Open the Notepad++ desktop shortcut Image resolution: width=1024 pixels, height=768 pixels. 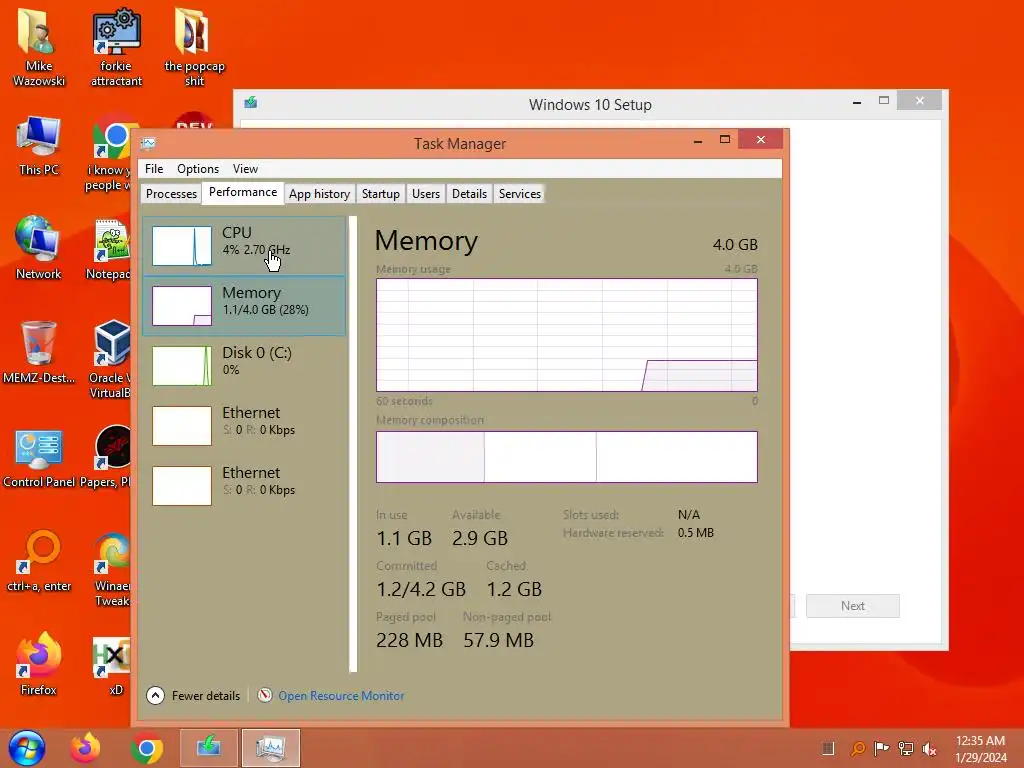(110, 249)
